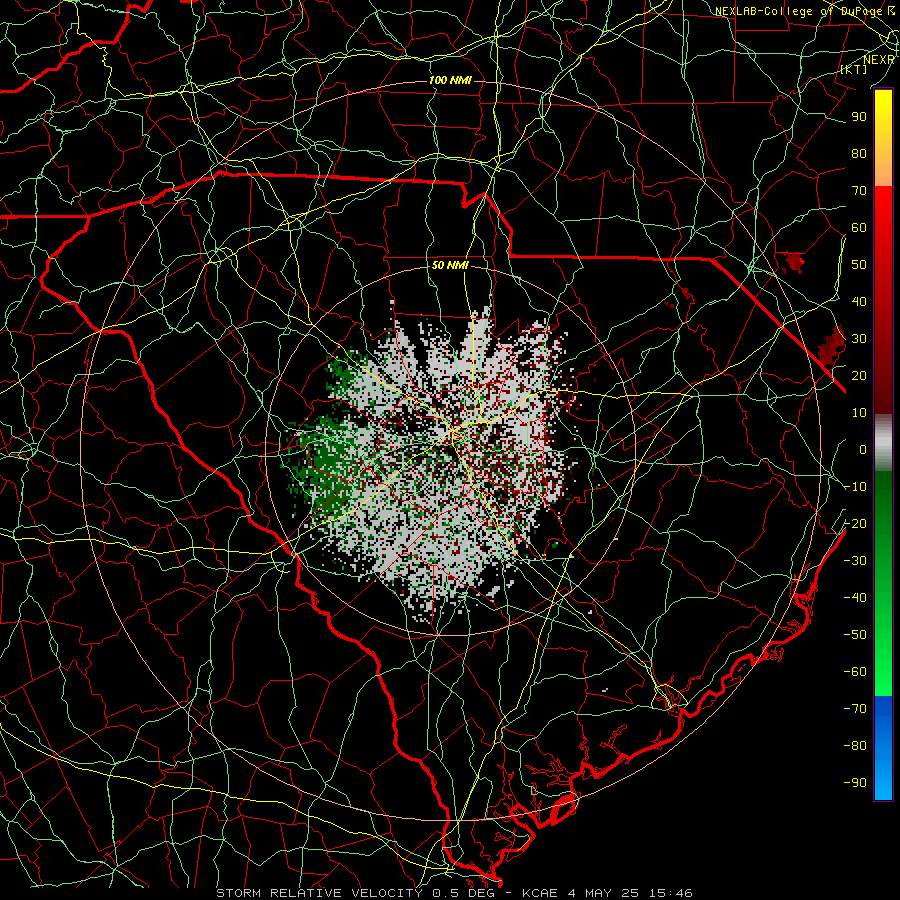
Task: Click the 70 value on velocity scale
Action: [x=859, y=191]
